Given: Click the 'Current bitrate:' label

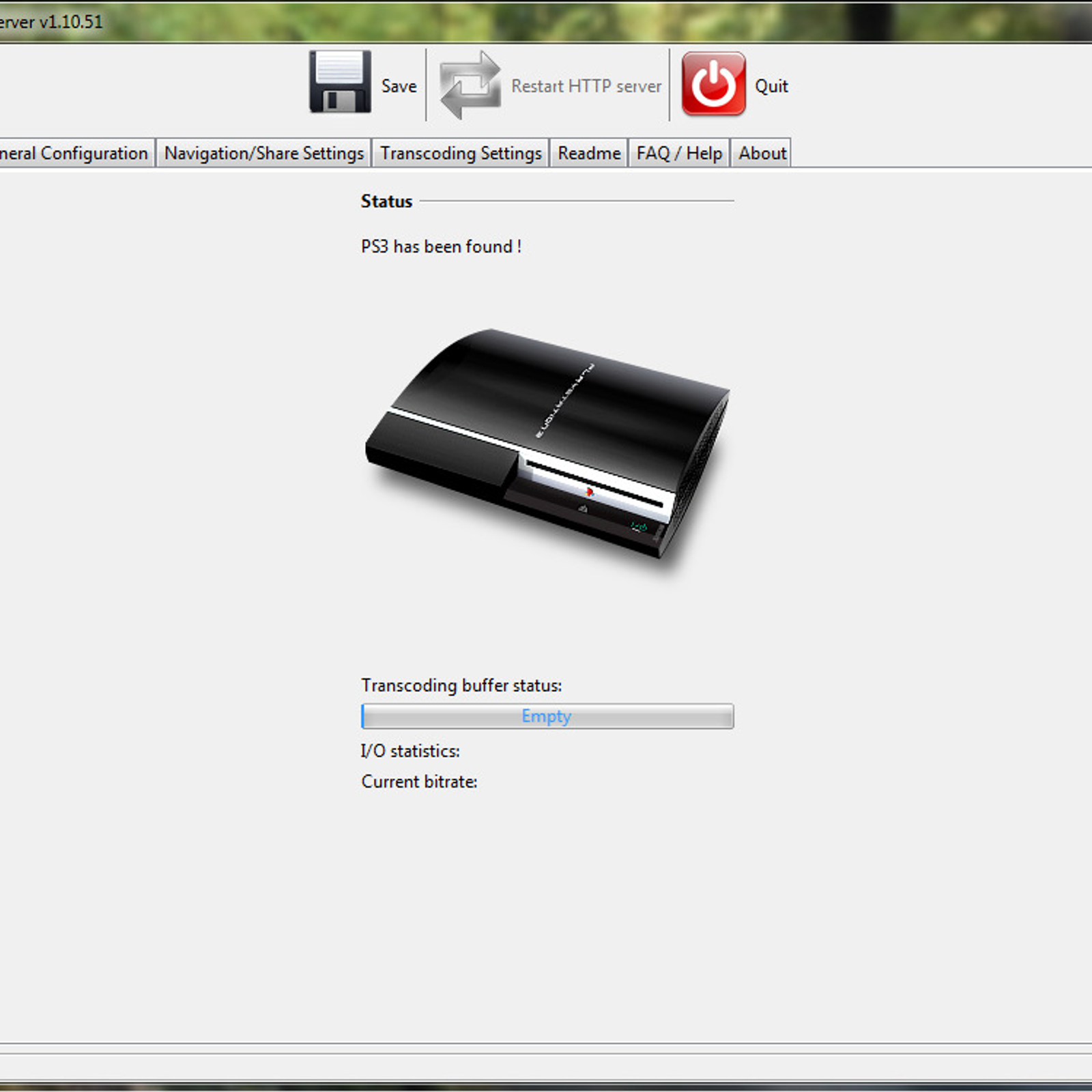Looking at the screenshot, I should tap(419, 781).
